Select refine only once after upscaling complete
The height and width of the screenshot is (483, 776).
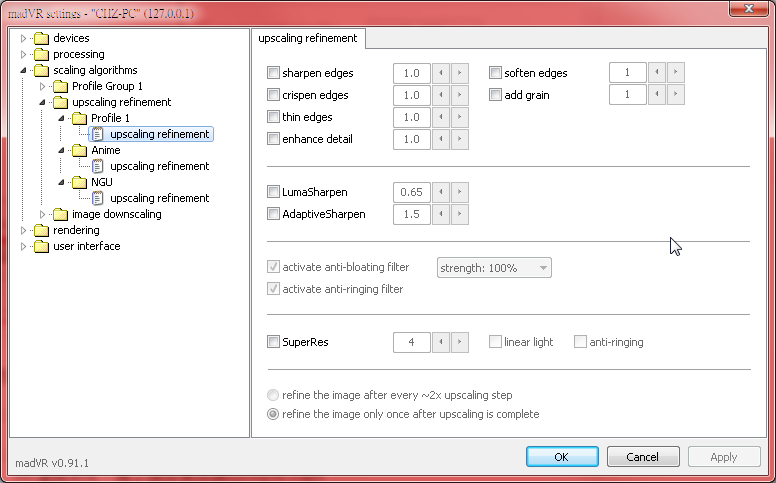273,414
